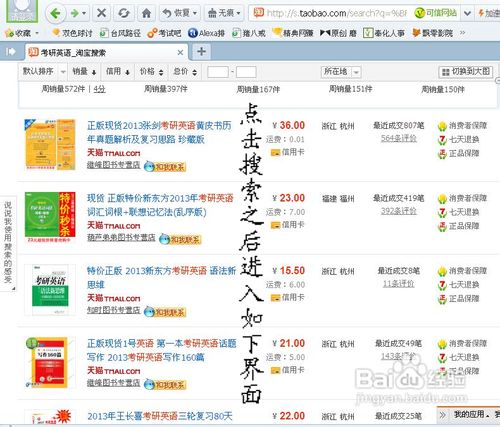Open the 原创 磨 bookmark

click(338, 33)
